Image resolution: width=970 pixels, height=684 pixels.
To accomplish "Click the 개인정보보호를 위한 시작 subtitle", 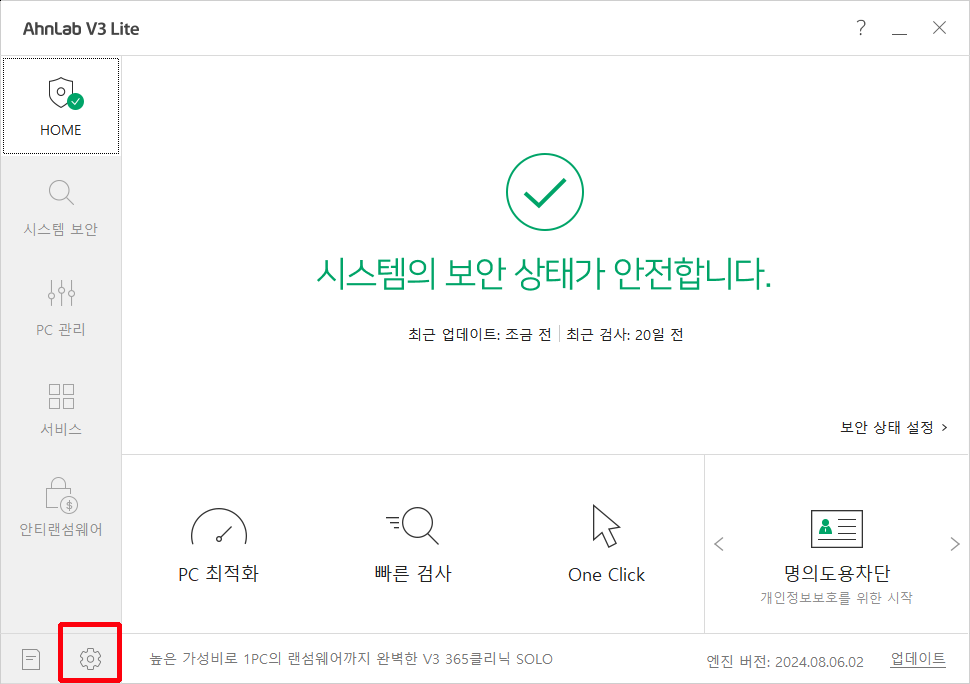I will click(836, 597).
